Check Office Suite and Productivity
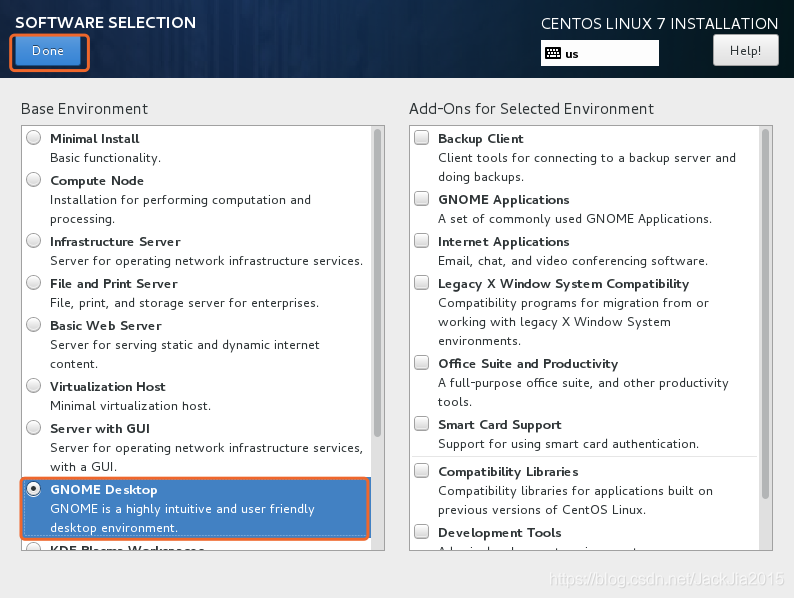Viewport: 794px width, 598px height. (x=422, y=363)
